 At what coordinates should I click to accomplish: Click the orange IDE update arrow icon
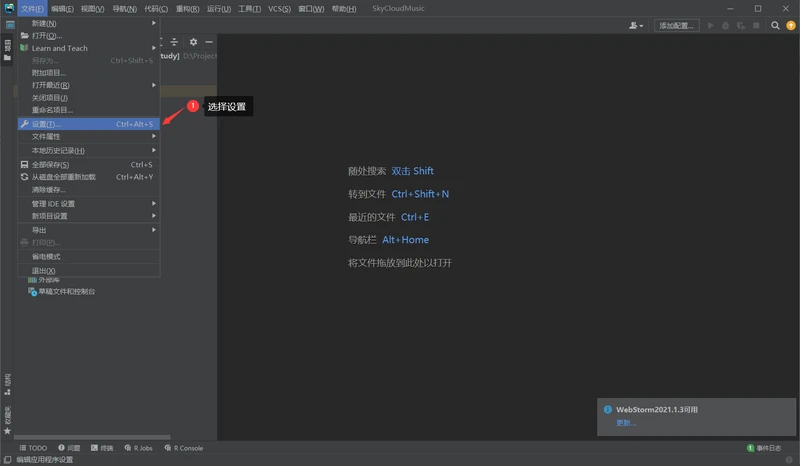coord(791,26)
